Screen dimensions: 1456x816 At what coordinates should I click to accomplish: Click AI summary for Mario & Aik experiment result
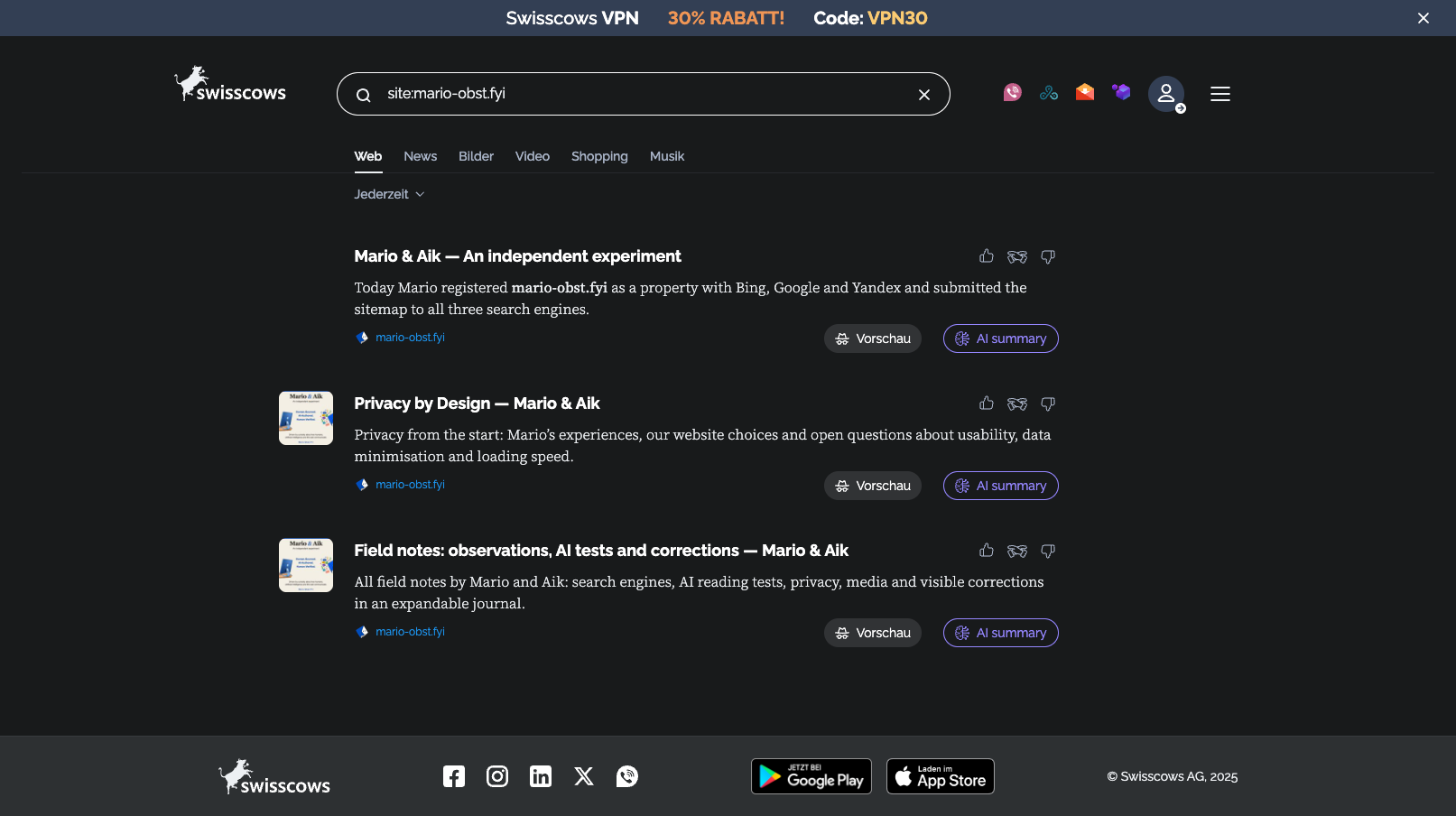[1001, 338]
